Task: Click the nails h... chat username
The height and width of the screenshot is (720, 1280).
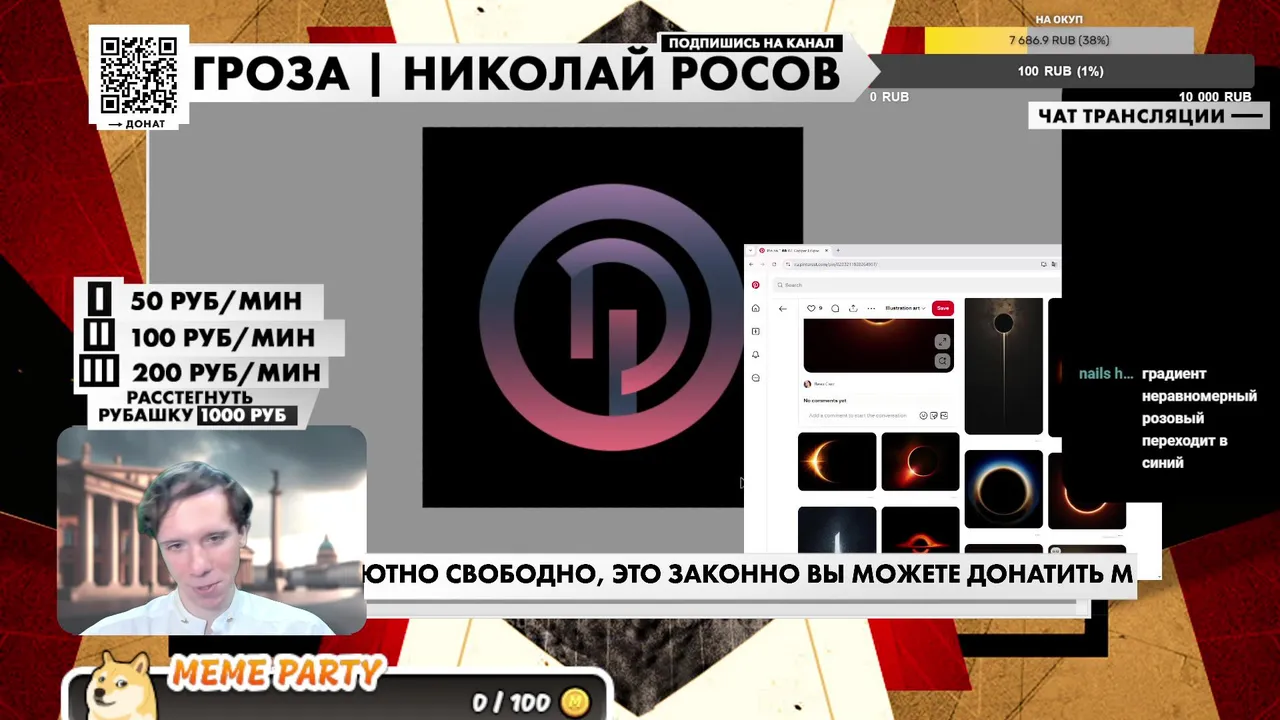Action: click(x=1105, y=374)
